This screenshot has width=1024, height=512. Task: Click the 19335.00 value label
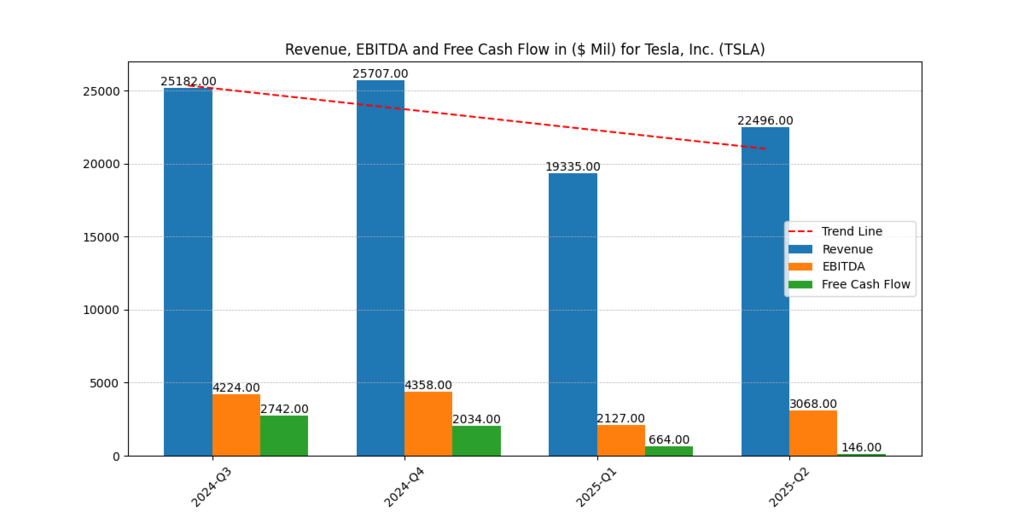tap(573, 167)
